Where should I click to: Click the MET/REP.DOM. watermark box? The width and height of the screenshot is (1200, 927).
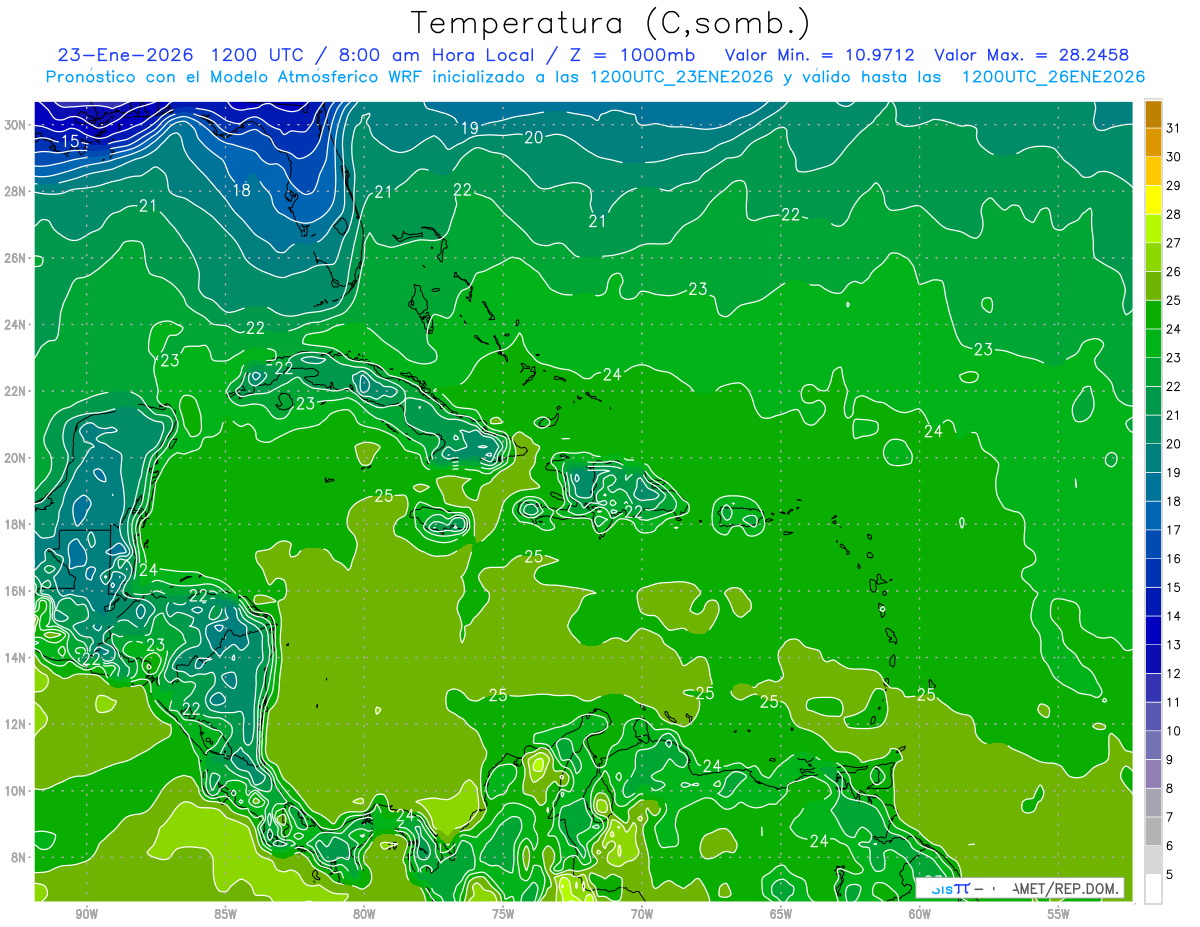pos(1019,888)
